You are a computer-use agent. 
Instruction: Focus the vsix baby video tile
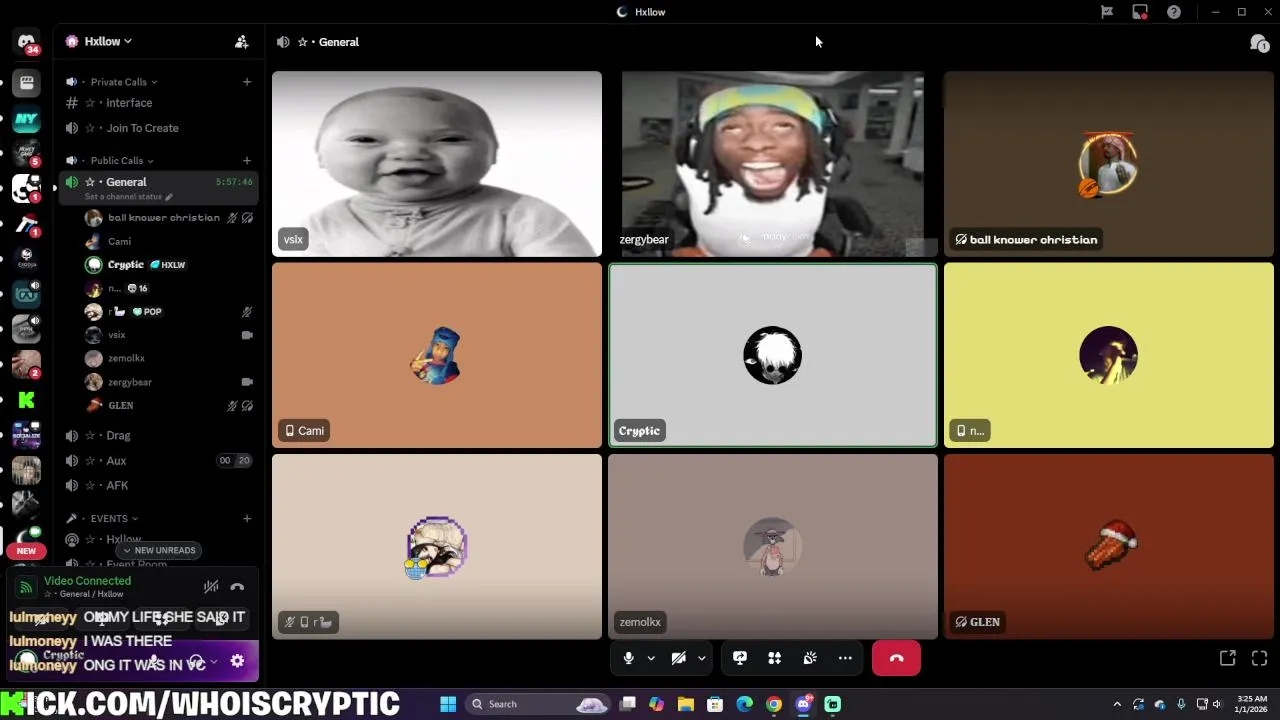(437, 164)
